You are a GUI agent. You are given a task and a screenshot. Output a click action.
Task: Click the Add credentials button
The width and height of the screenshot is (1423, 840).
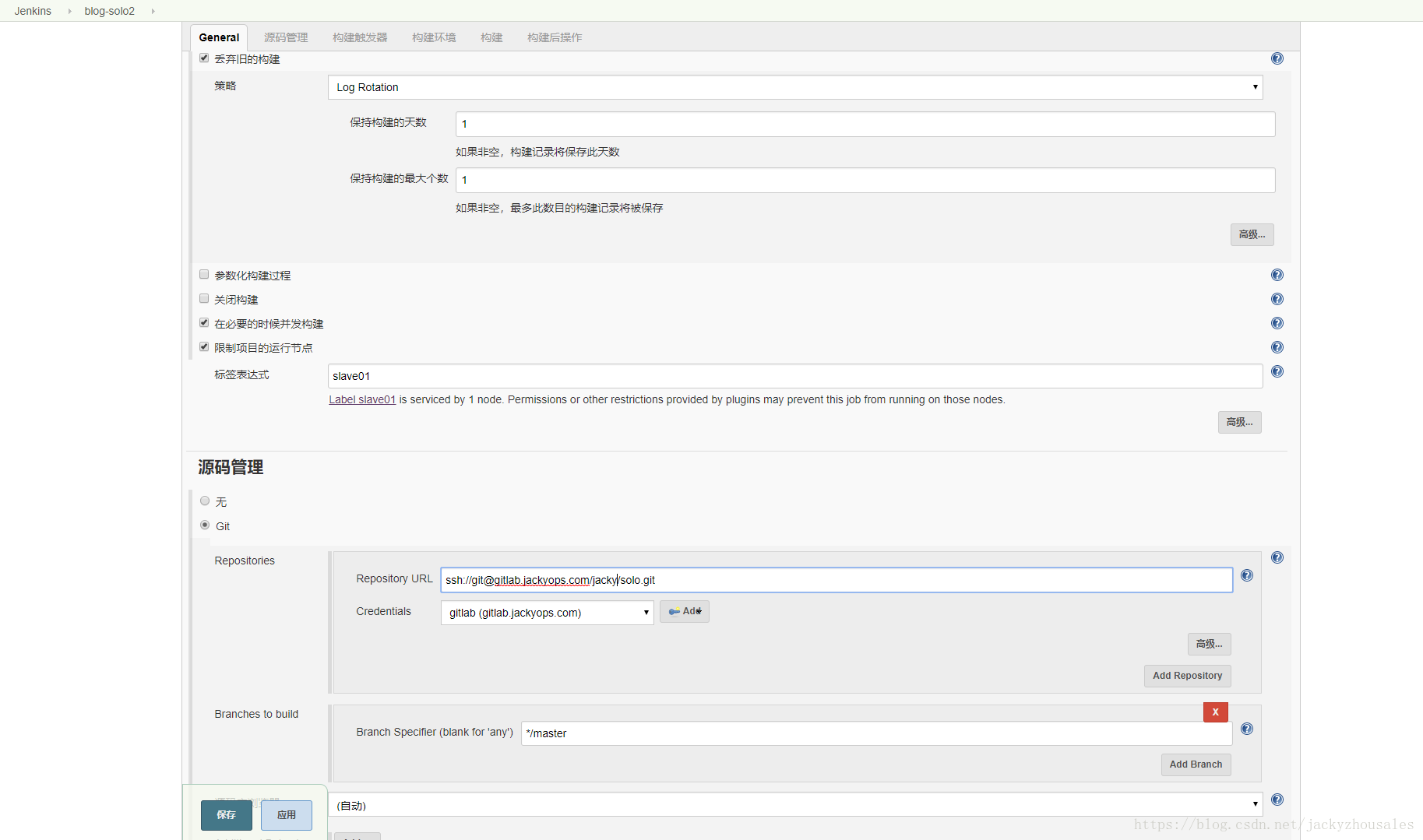[684, 611]
